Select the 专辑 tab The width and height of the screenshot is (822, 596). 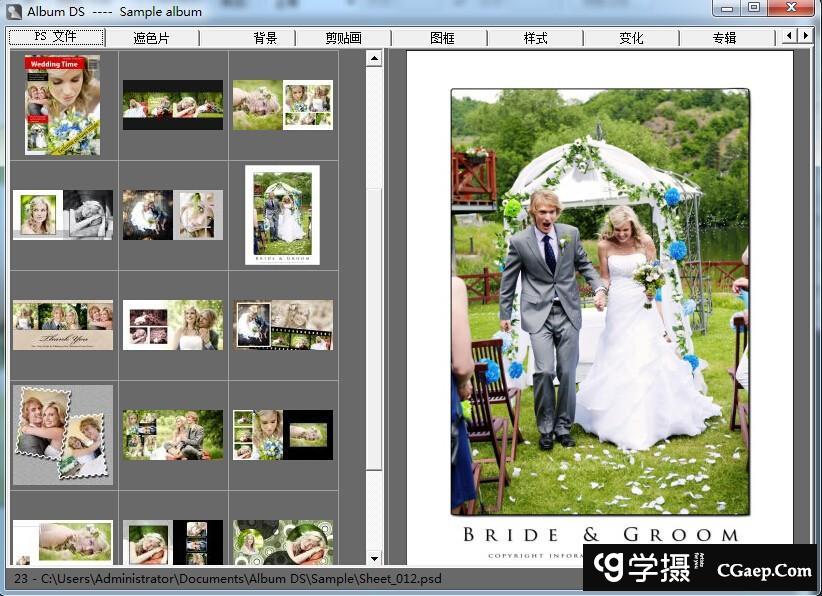725,38
